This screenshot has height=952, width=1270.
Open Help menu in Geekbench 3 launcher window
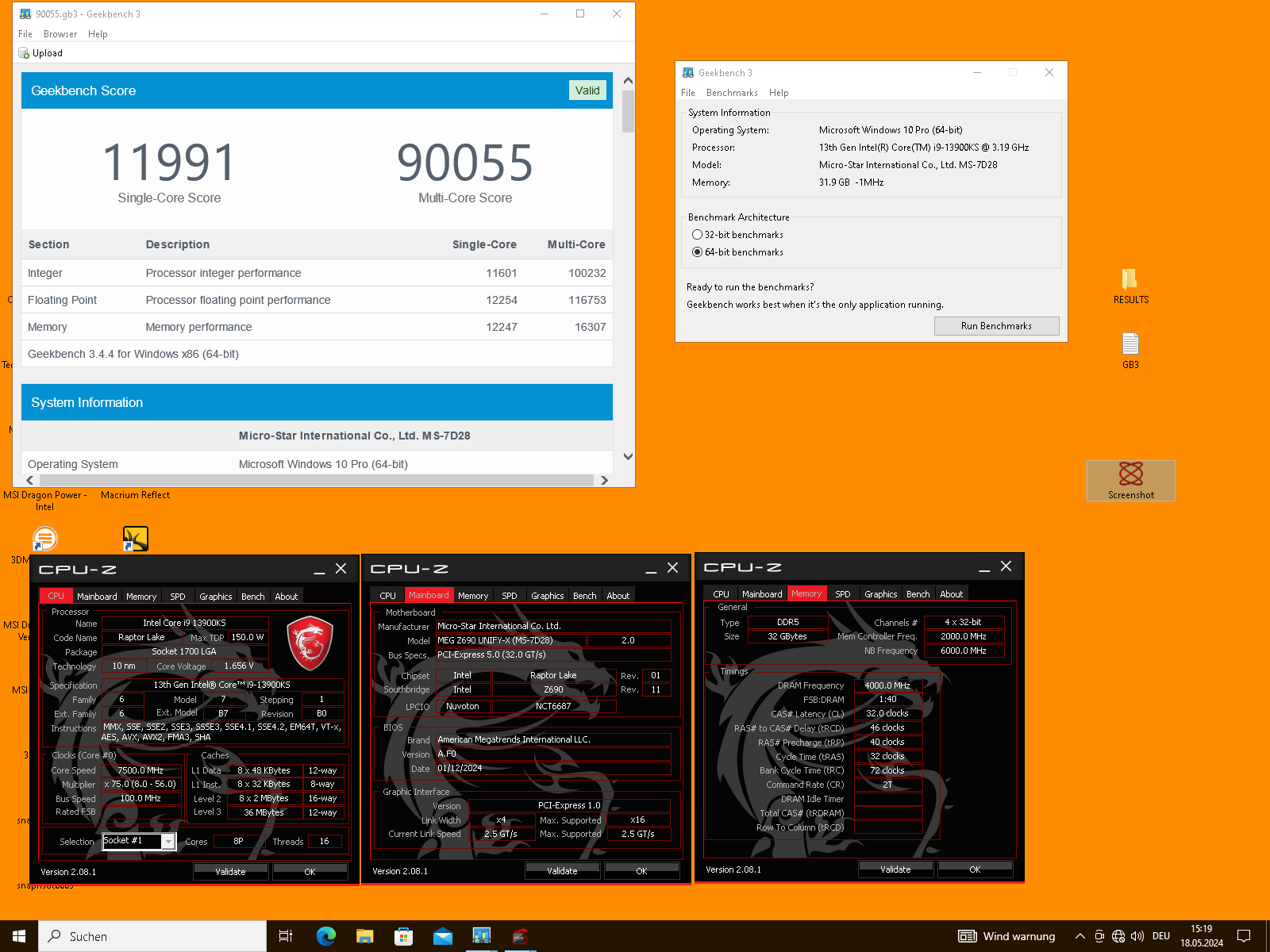(779, 93)
